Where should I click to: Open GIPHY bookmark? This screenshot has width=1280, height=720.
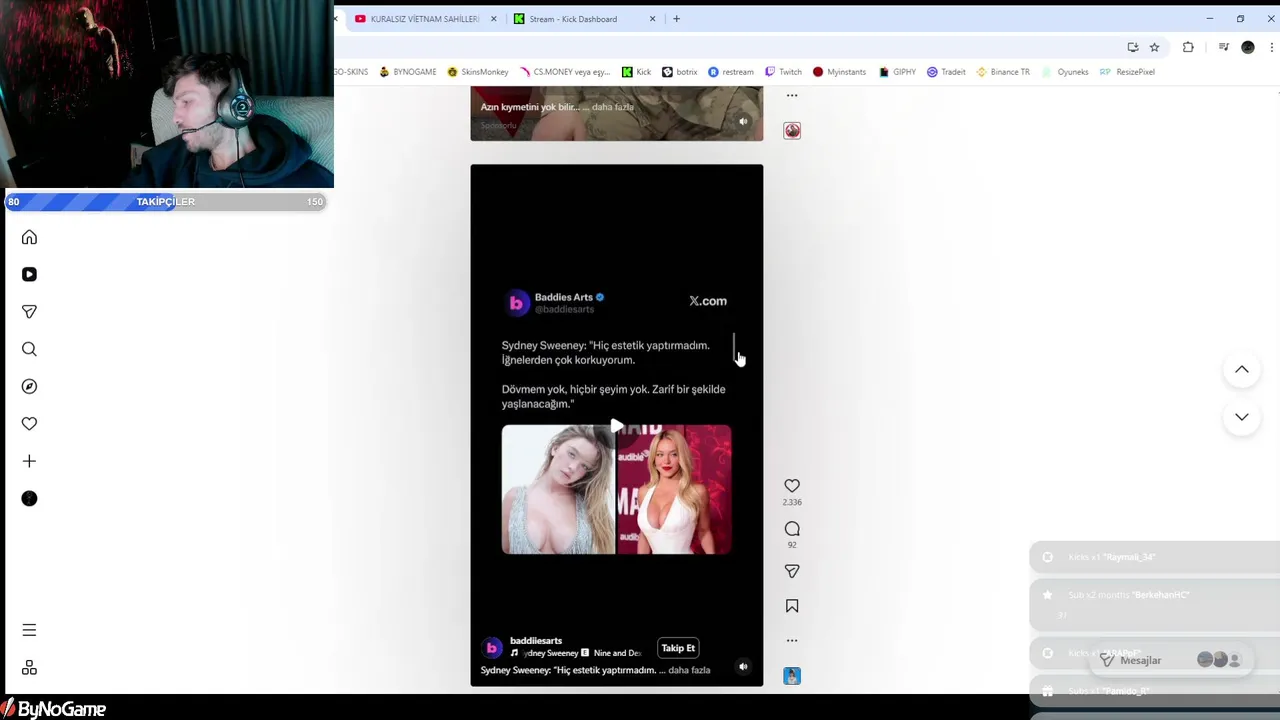pyautogui.click(x=897, y=72)
